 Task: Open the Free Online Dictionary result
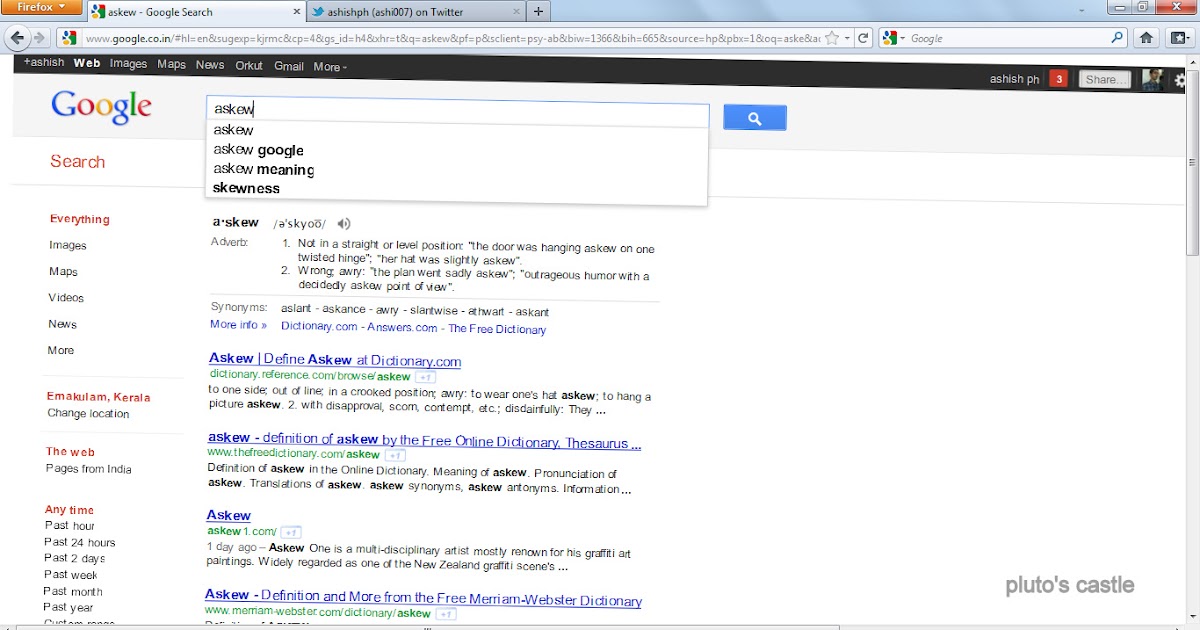tap(424, 440)
